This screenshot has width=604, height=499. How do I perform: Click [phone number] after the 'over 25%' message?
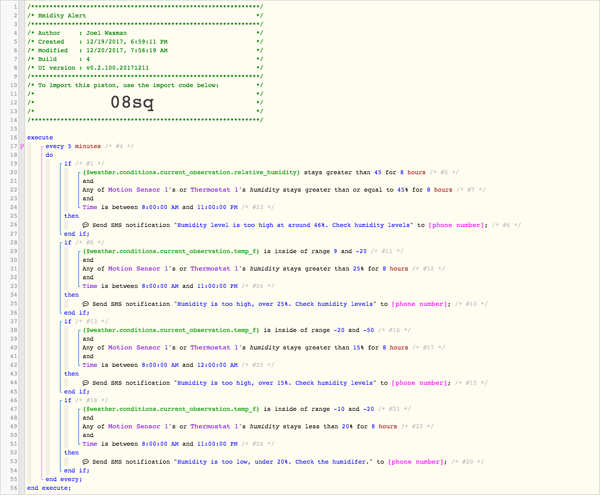[419, 304]
